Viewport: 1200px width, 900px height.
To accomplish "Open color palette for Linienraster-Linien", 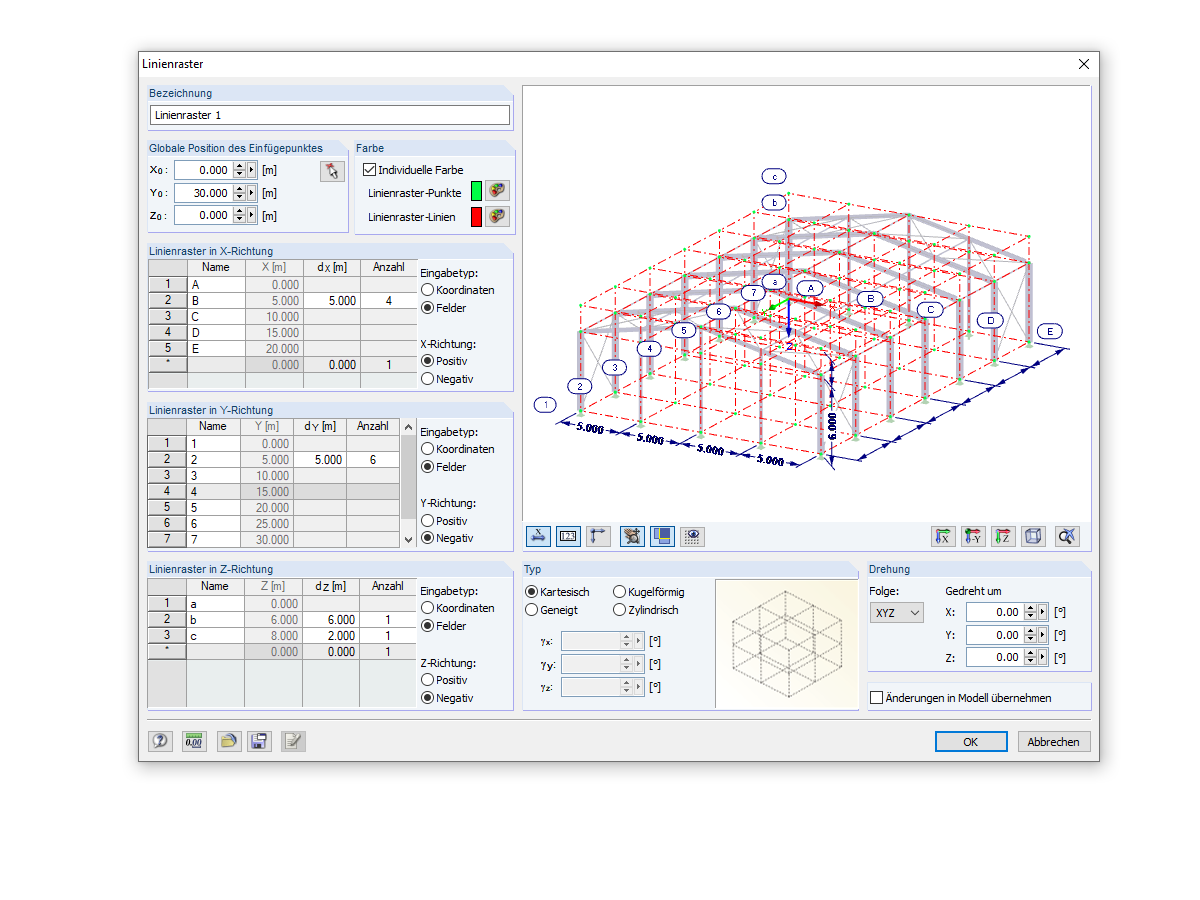I will (497, 216).
